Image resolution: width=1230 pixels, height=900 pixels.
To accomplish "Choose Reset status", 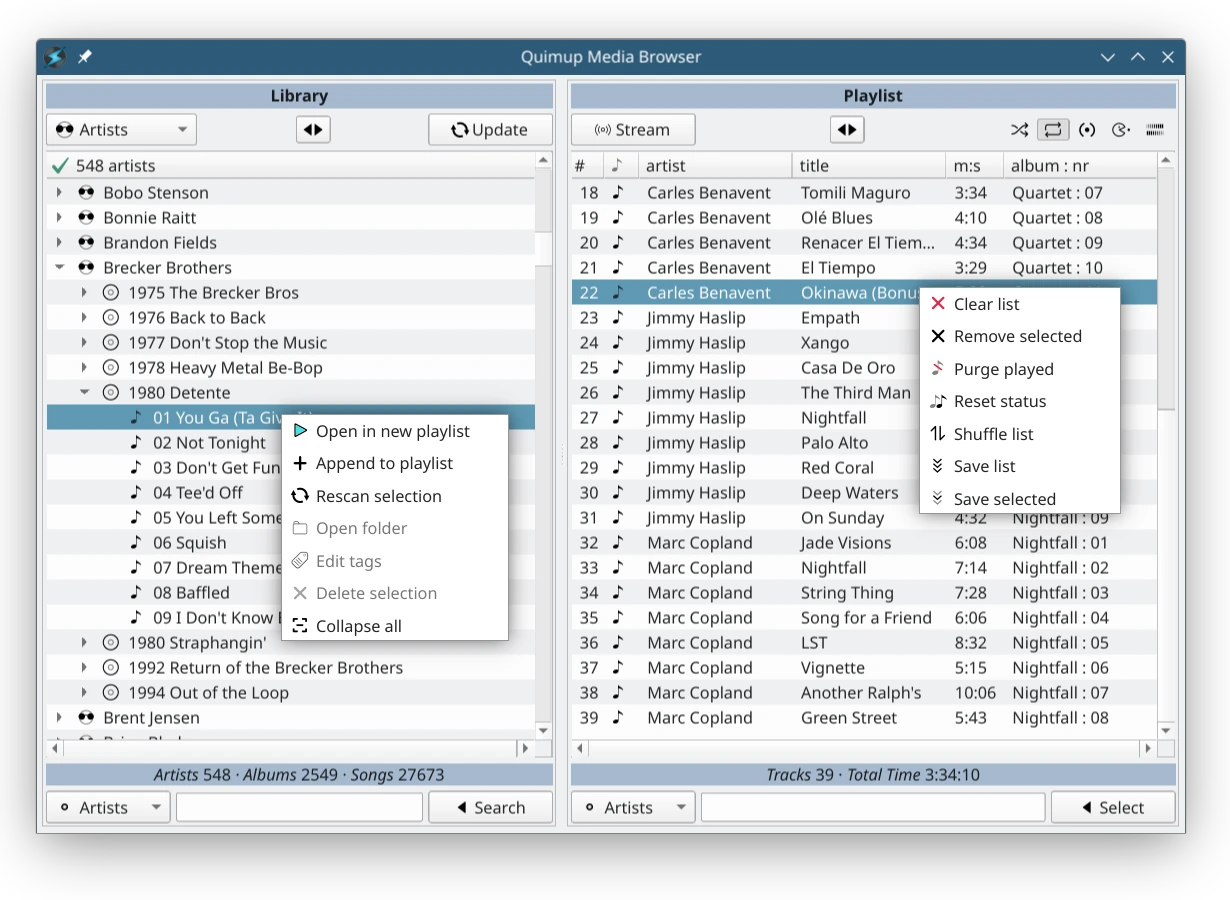I will point(1019,401).
